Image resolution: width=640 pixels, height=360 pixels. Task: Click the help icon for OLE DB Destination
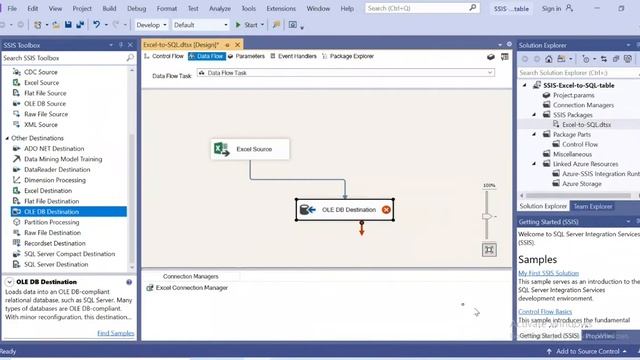click(129, 282)
